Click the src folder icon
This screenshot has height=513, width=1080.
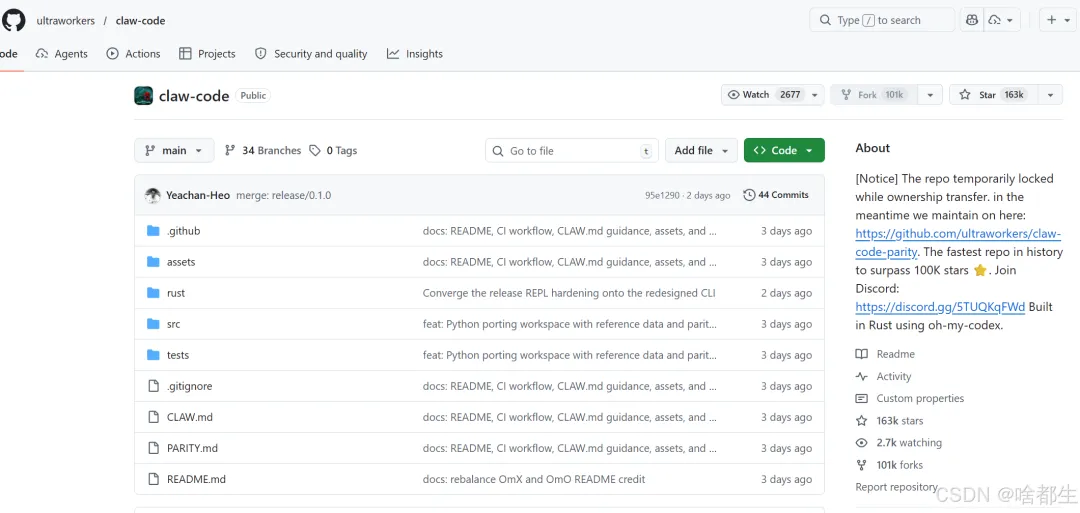point(154,324)
